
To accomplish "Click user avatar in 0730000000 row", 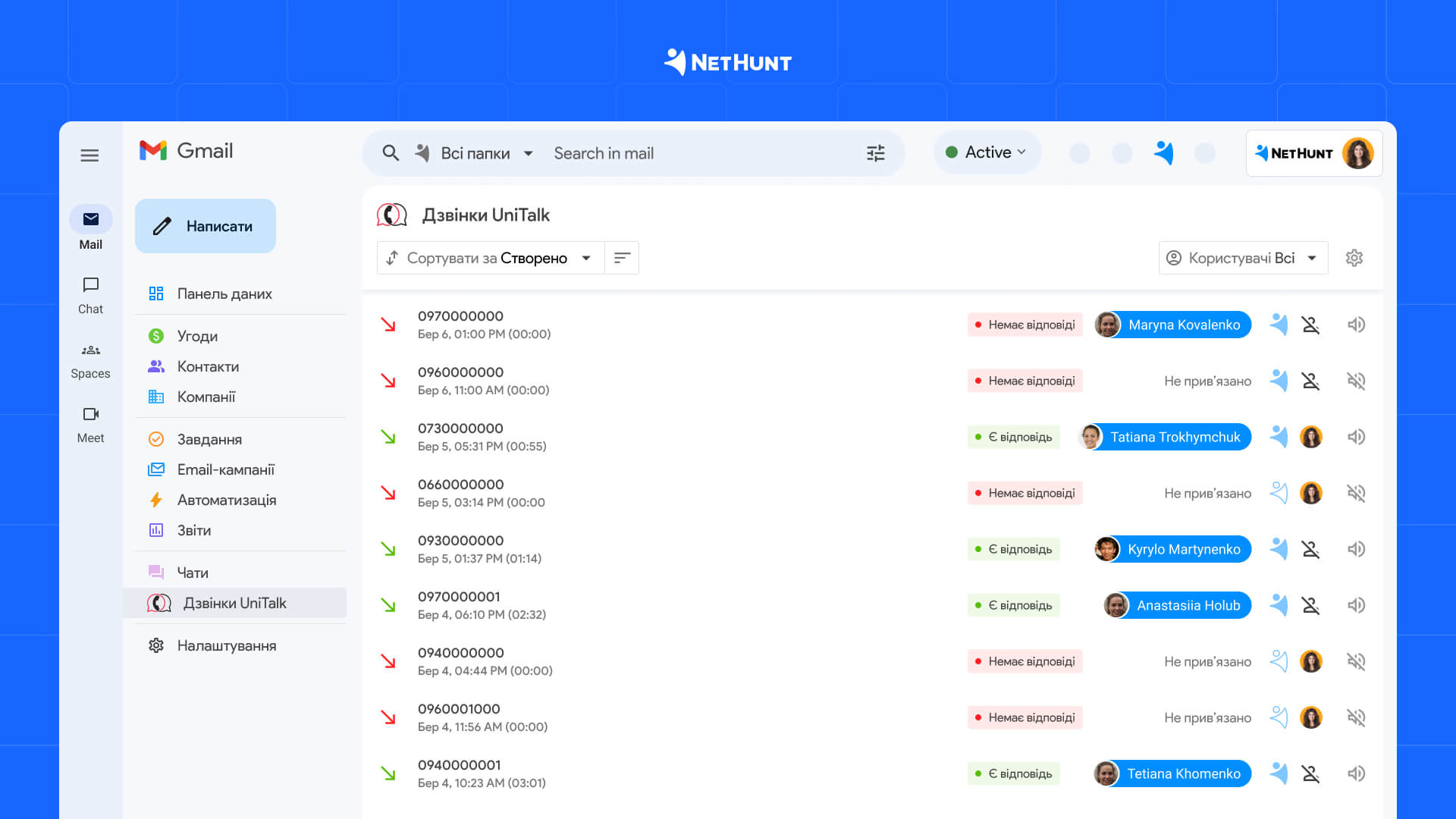I will (1311, 437).
